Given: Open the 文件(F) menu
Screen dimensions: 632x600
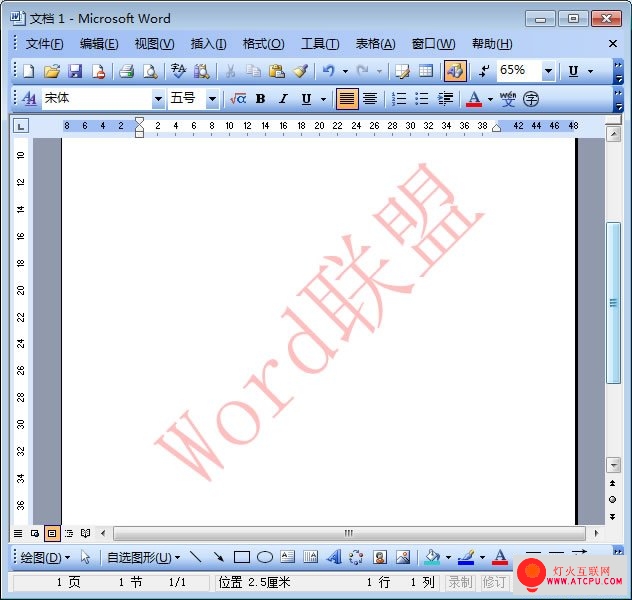Looking at the screenshot, I should tap(44, 44).
